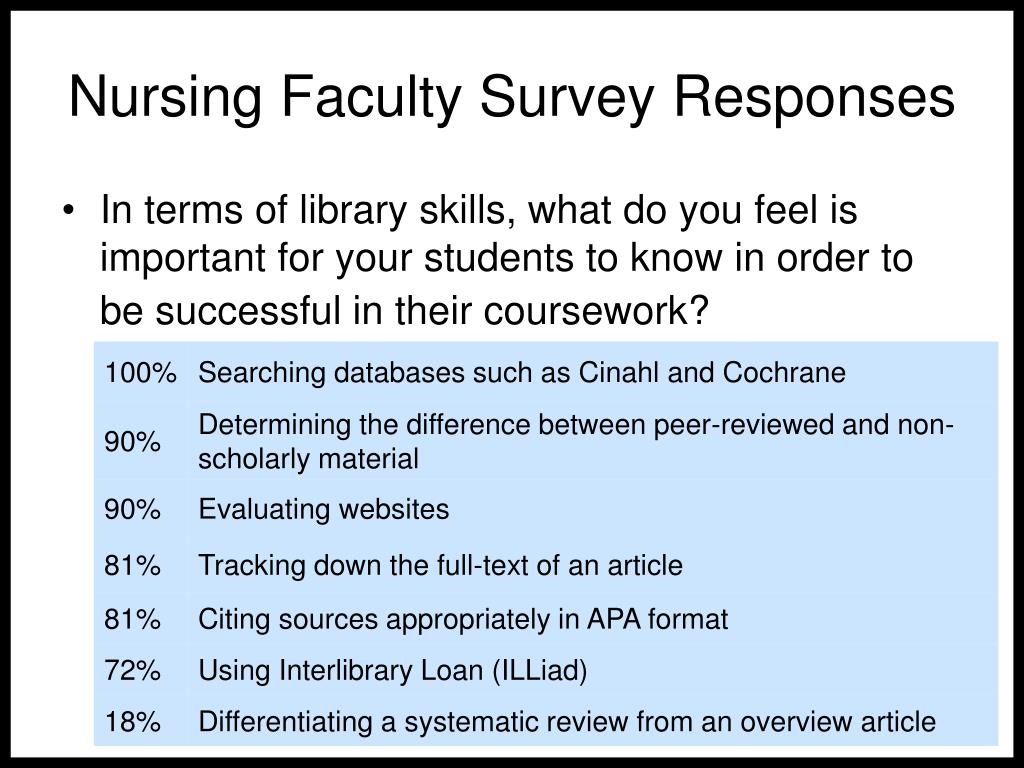Click the 'Evaluating websites' row text

(x=323, y=509)
